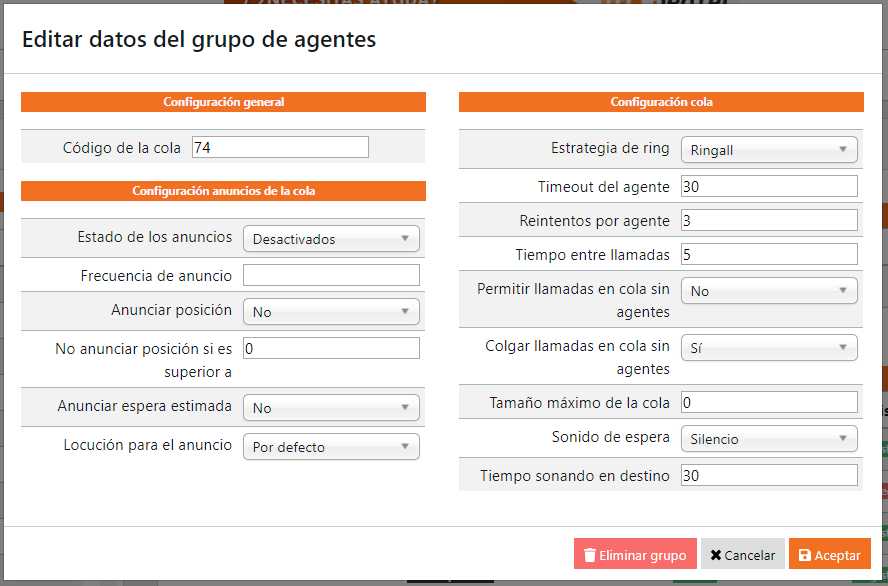This screenshot has width=888, height=586.
Task: Click the No anunciar posición si es superior field
Action: (331, 348)
